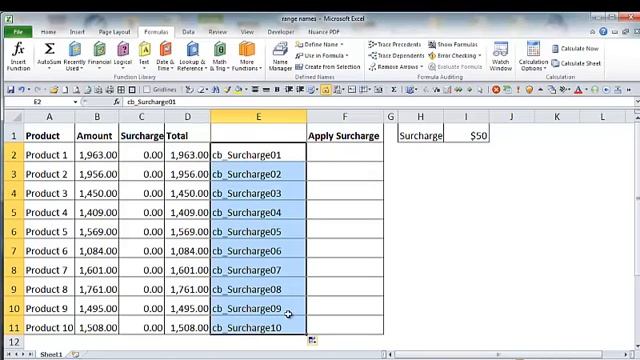Click the sigma icon in quick toolbar

pyautogui.click(x=394, y=89)
